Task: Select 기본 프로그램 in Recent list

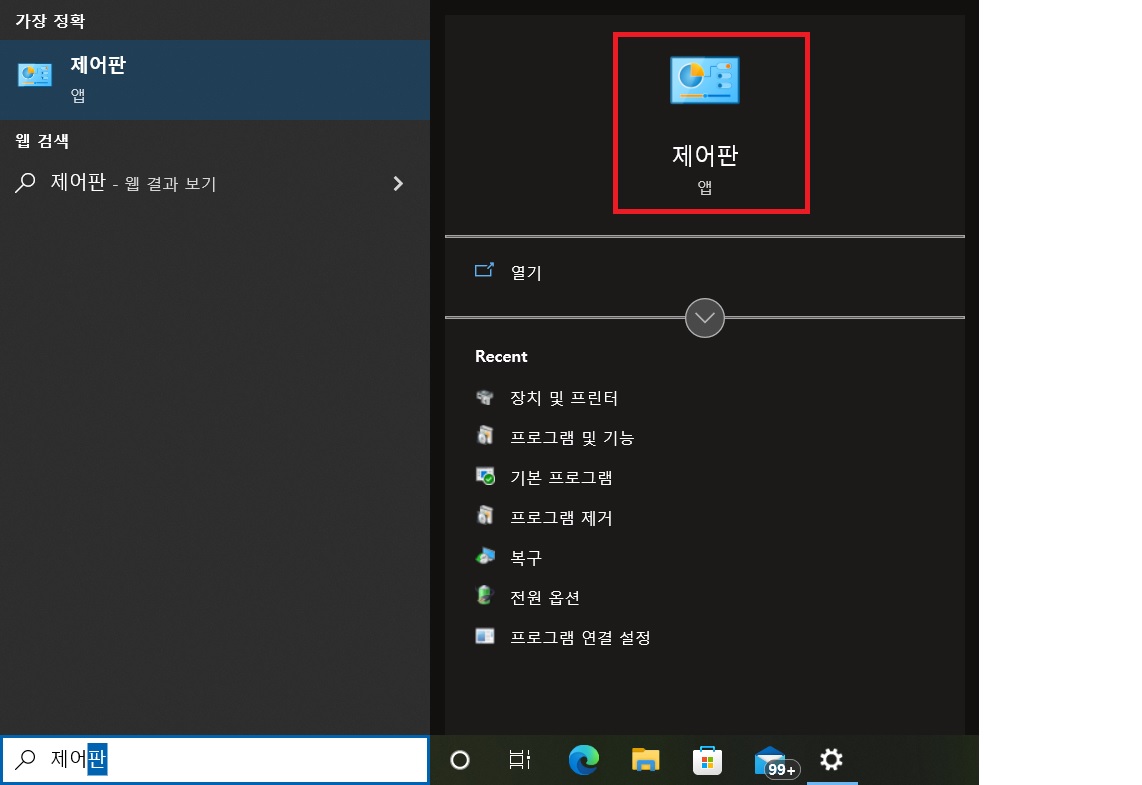Action: (x=560, y=477)
